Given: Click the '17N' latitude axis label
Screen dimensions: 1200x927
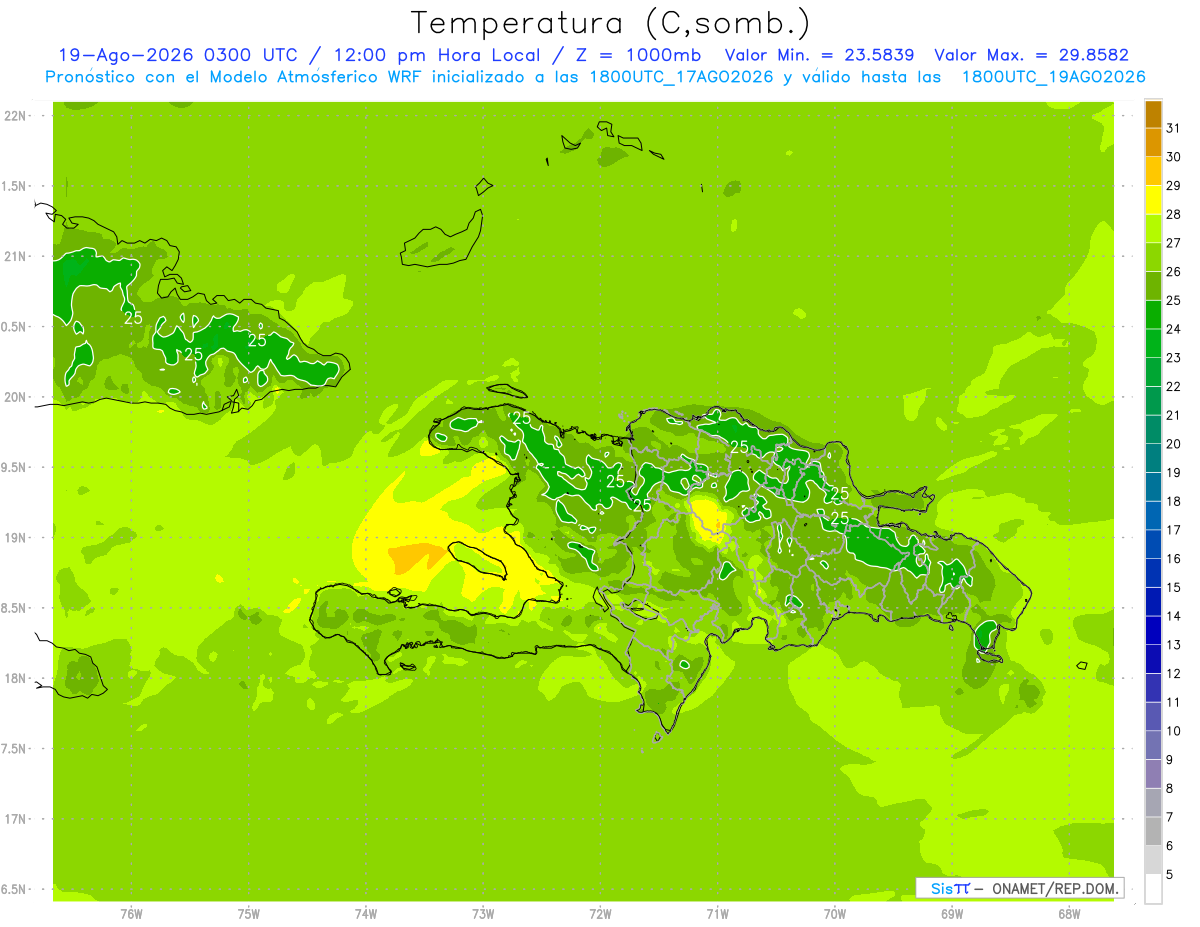Looking at the screenshot, I should pos(16,819).
